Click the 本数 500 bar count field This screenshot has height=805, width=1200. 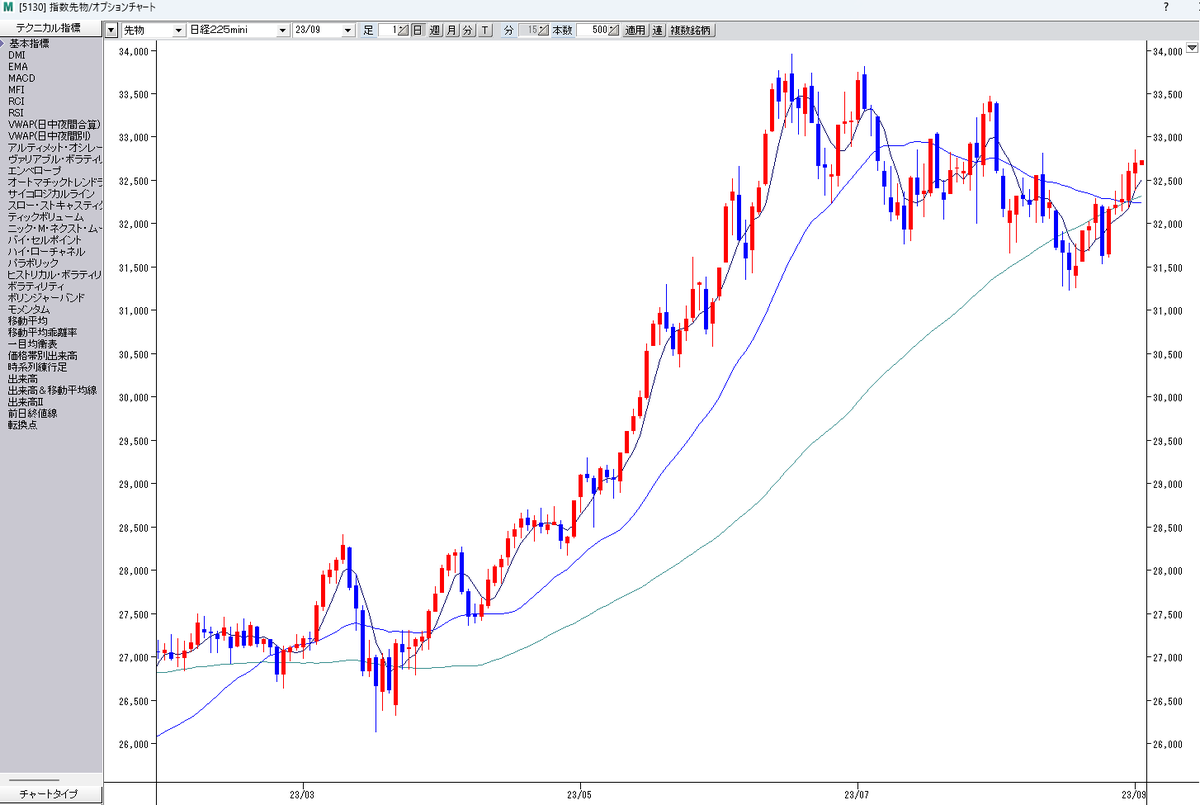(x=593, y=30)
